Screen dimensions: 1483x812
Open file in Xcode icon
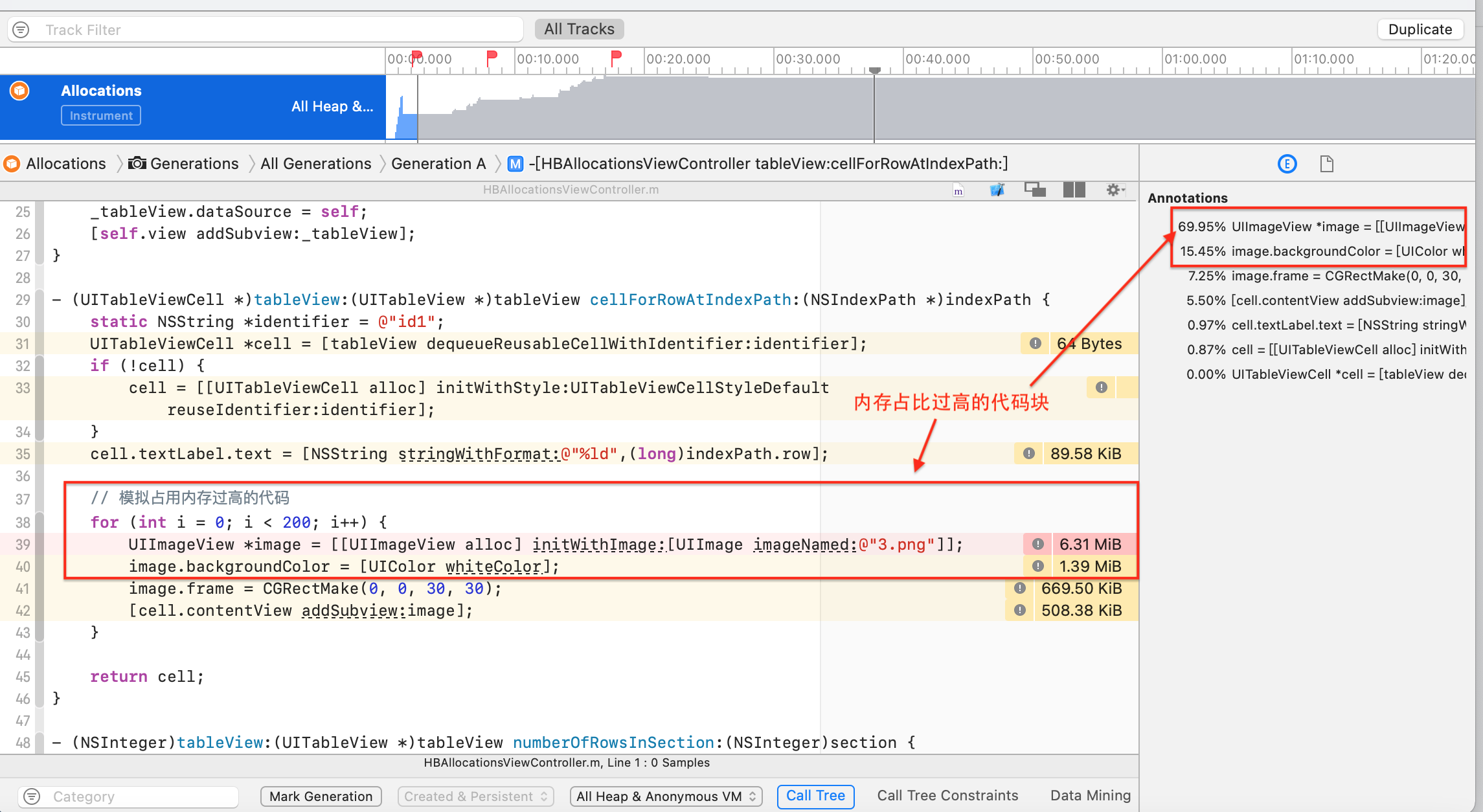tap(997, 190)
